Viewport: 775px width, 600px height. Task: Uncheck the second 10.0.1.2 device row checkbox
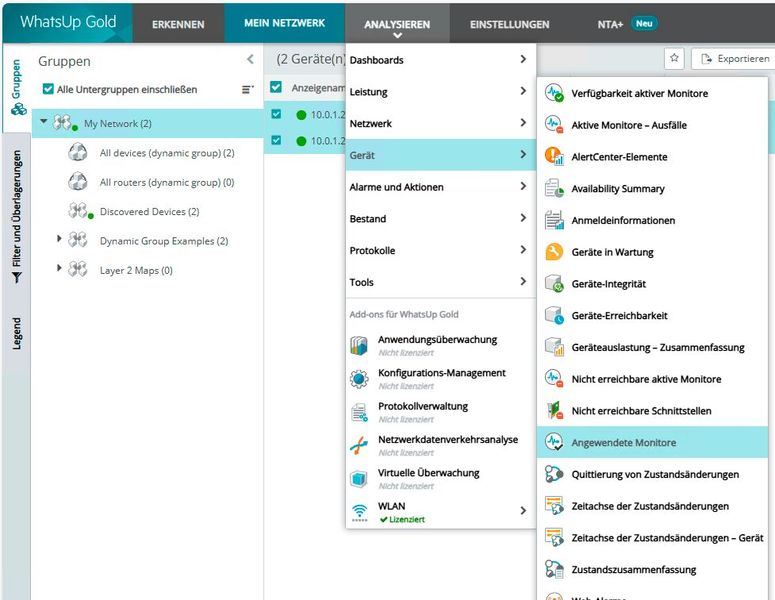click(x=276, y=140)
